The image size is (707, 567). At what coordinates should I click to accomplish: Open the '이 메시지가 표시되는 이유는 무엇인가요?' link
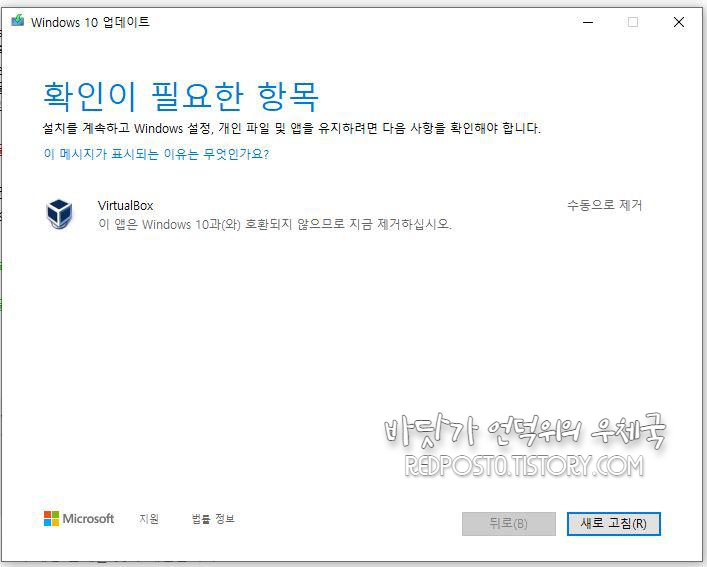(156, 154)
